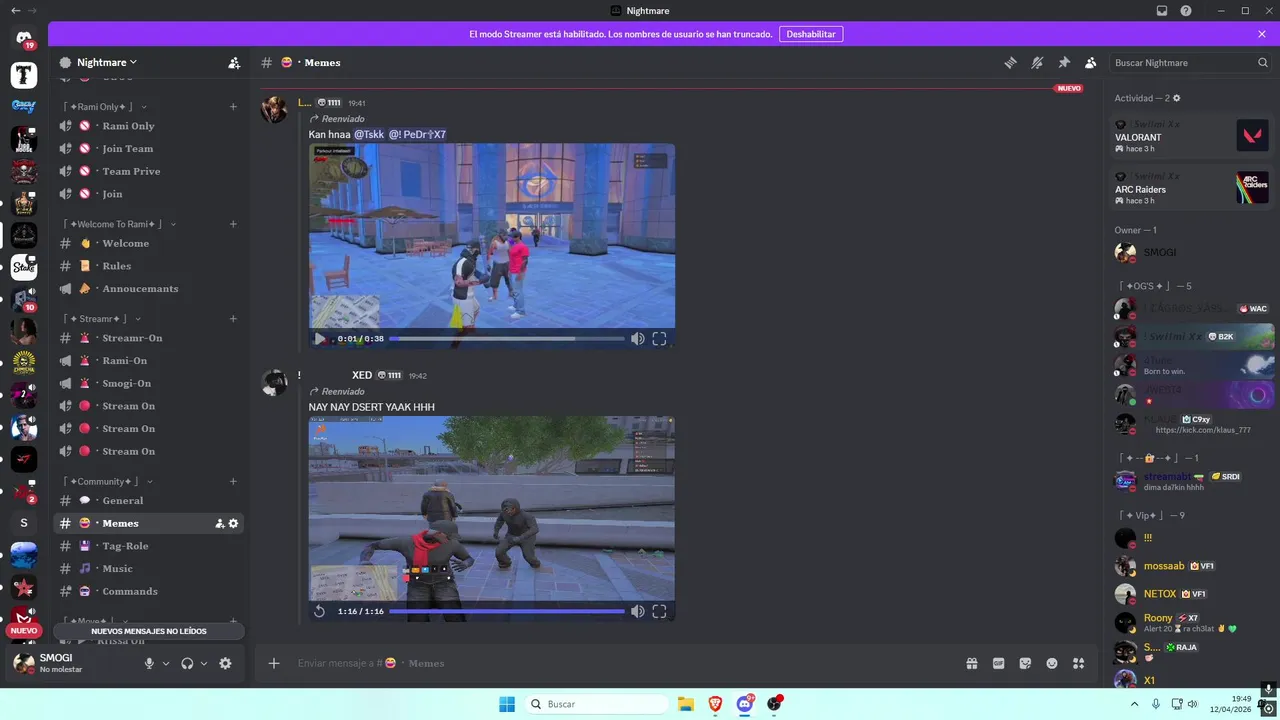Collapse the Community category

pos(108,482)
